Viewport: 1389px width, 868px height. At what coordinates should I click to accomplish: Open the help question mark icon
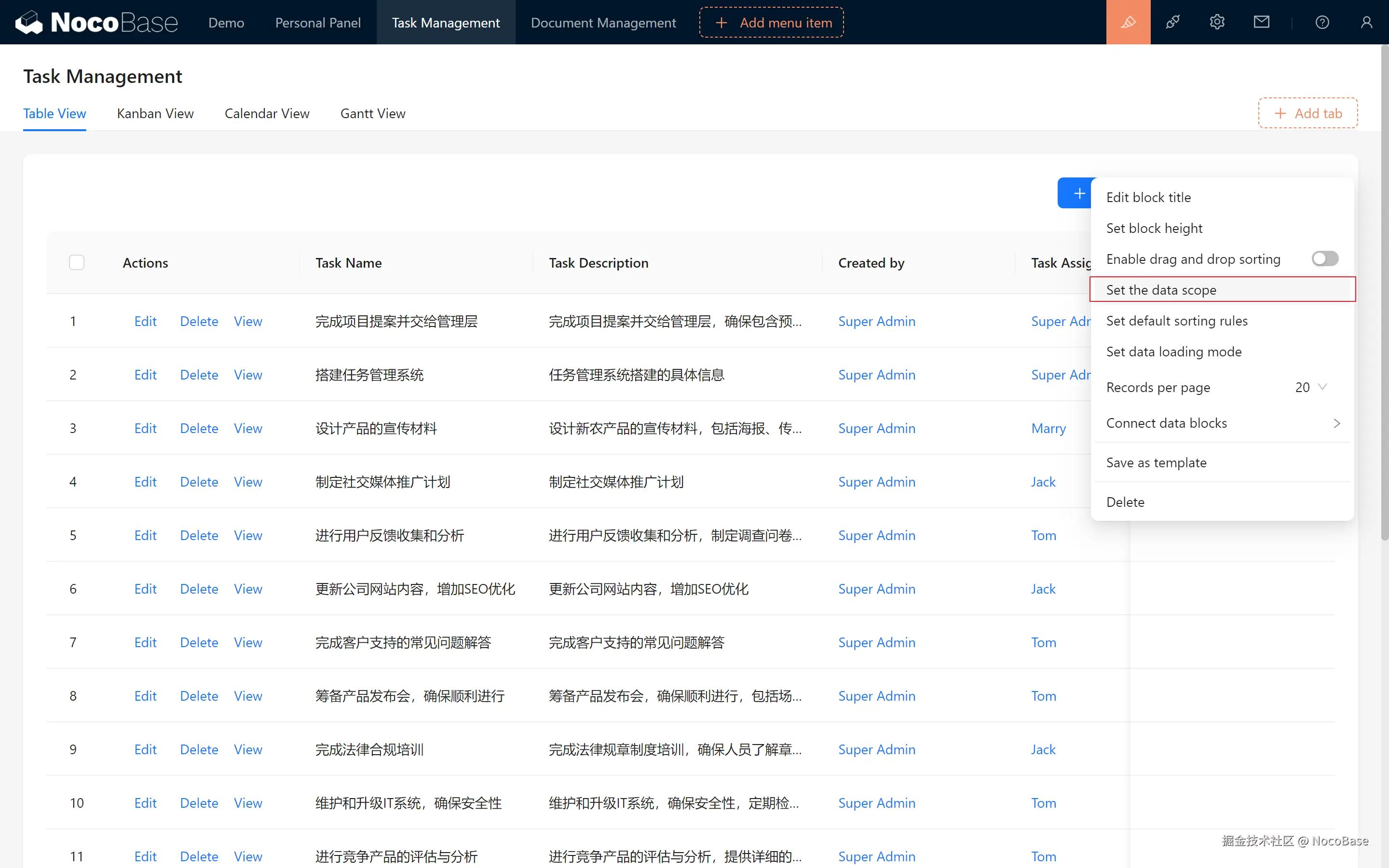coord(1322,22)
